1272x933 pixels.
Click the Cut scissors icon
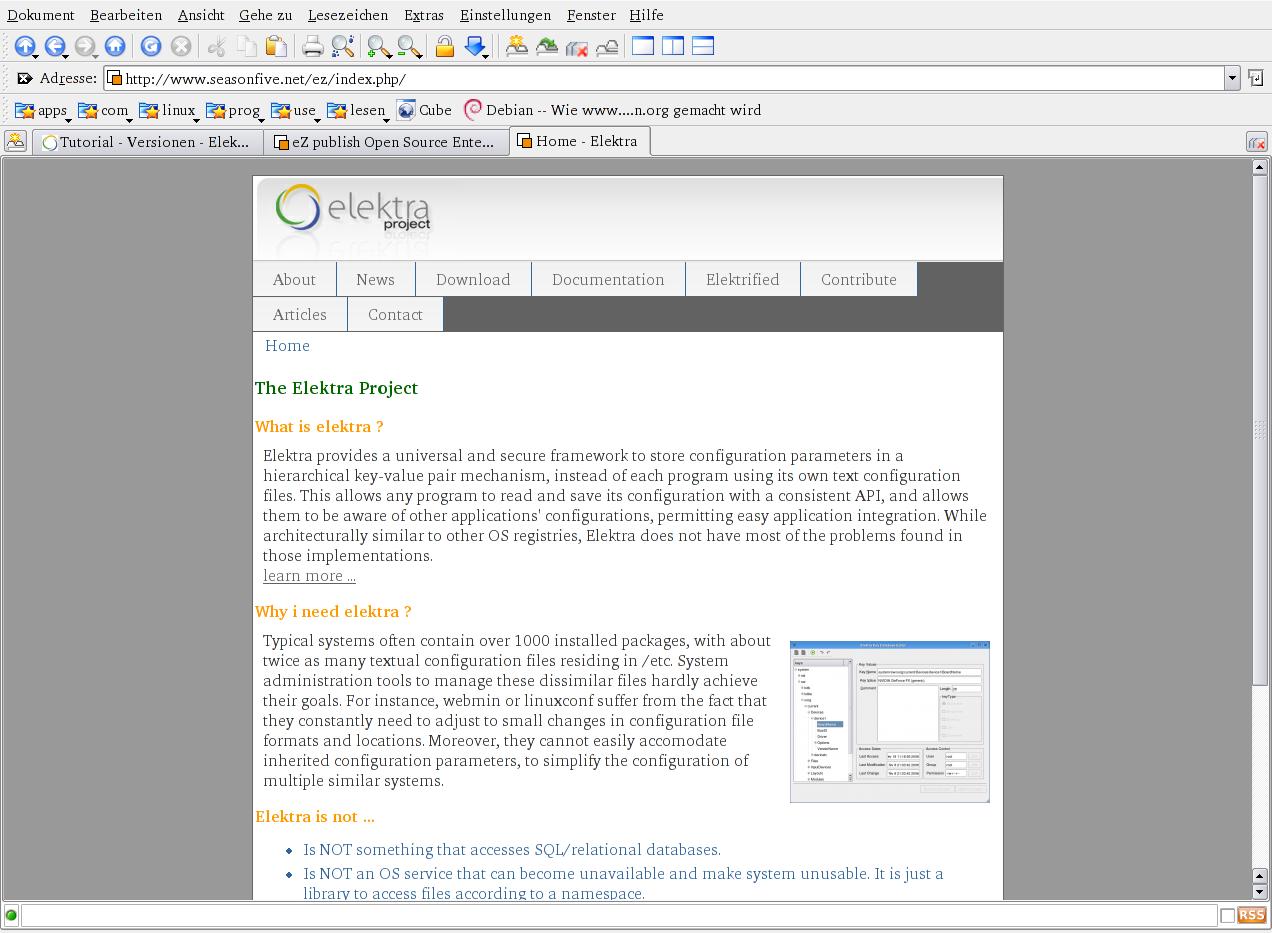click(217, 46)
